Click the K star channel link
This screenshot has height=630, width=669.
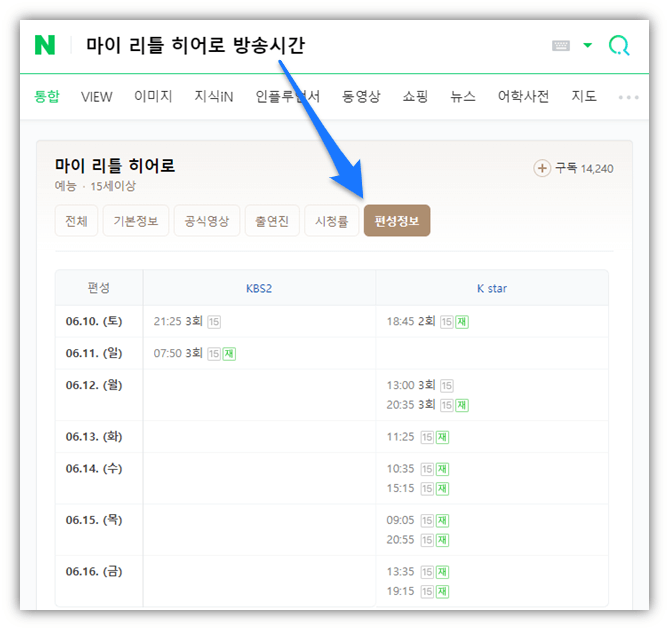point(492,288)
